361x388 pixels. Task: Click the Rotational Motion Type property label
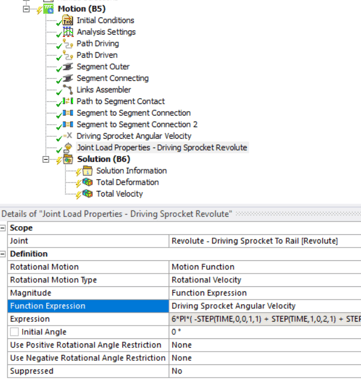pyautogui.click(x=88, y=280)
